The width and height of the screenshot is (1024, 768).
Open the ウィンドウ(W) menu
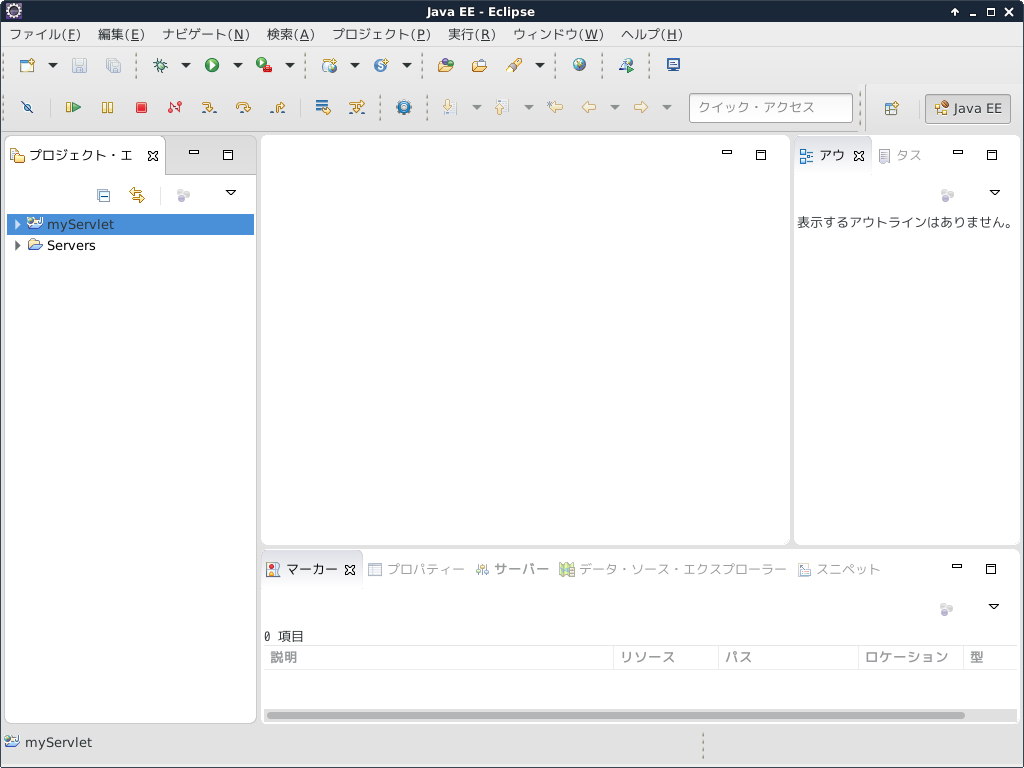click(558, 35)
